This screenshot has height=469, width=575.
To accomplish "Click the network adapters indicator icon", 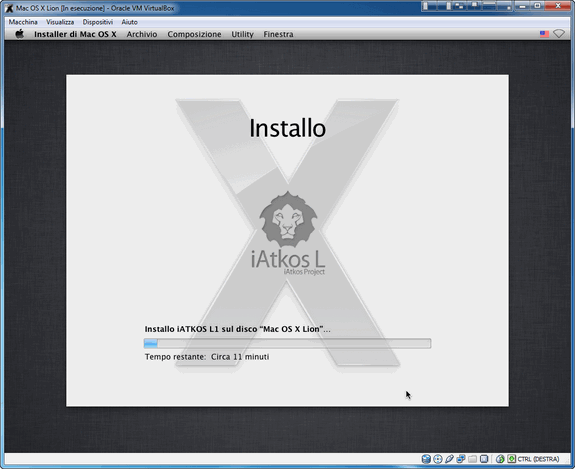I will [461, 459].
